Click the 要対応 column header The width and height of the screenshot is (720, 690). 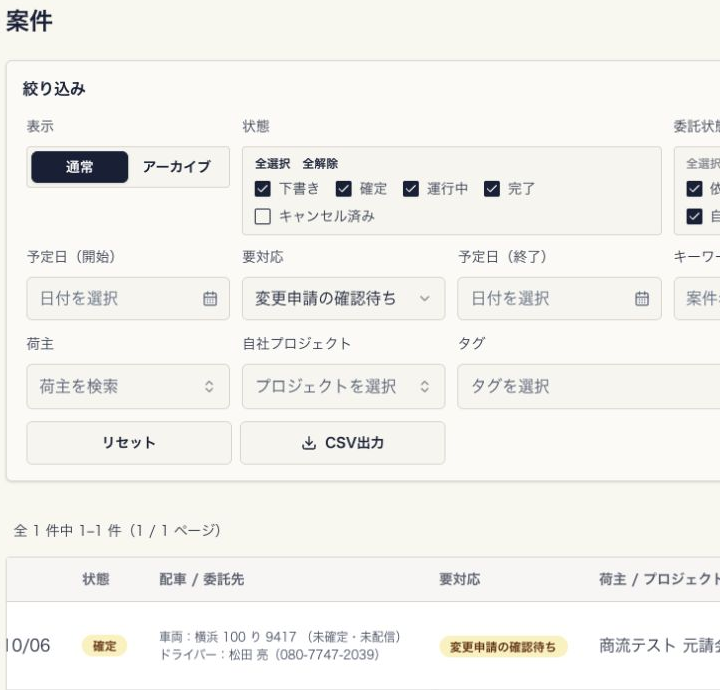click(x=460, y=579)
